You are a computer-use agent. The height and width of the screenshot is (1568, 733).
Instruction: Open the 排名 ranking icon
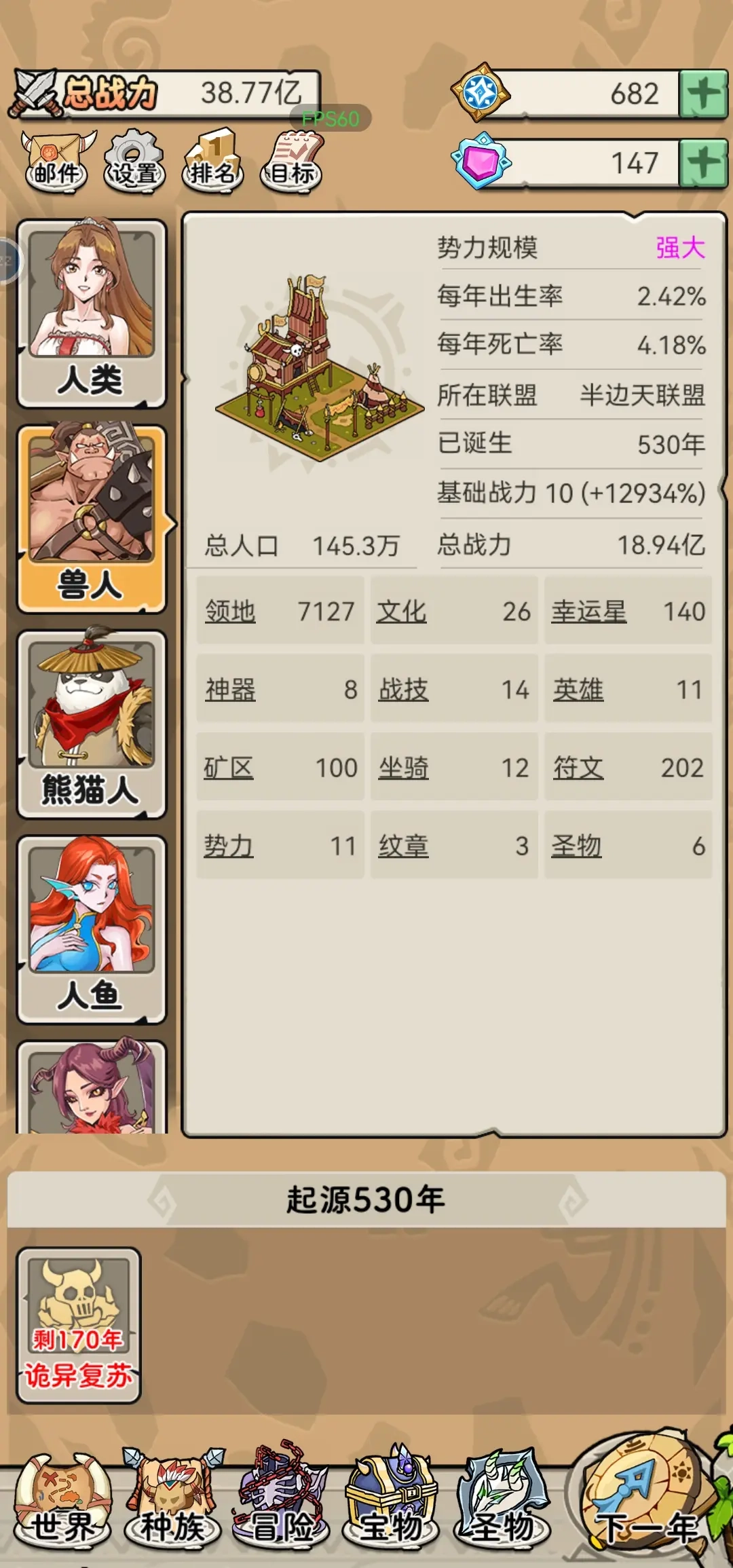212,161
